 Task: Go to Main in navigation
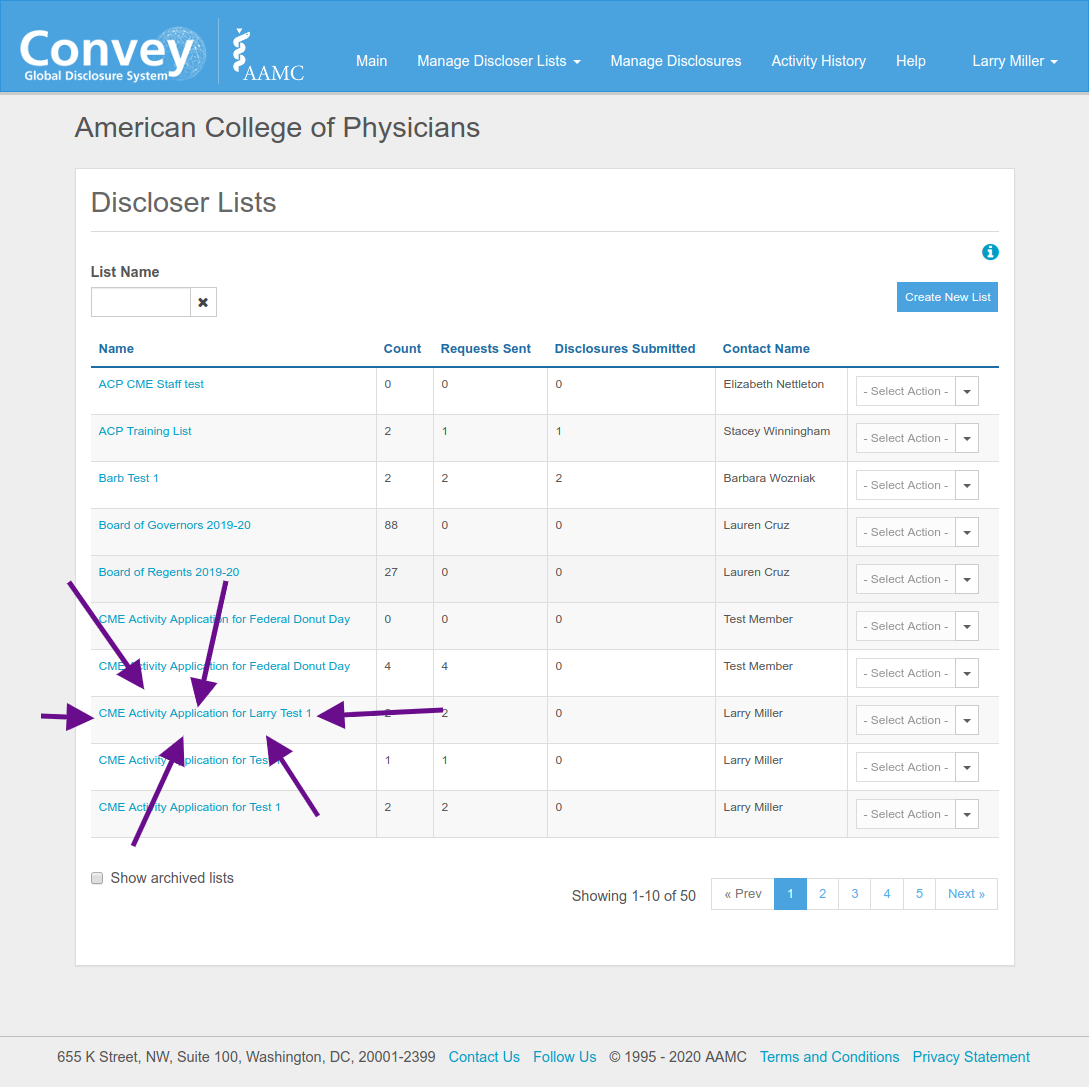tap(372, 61)
